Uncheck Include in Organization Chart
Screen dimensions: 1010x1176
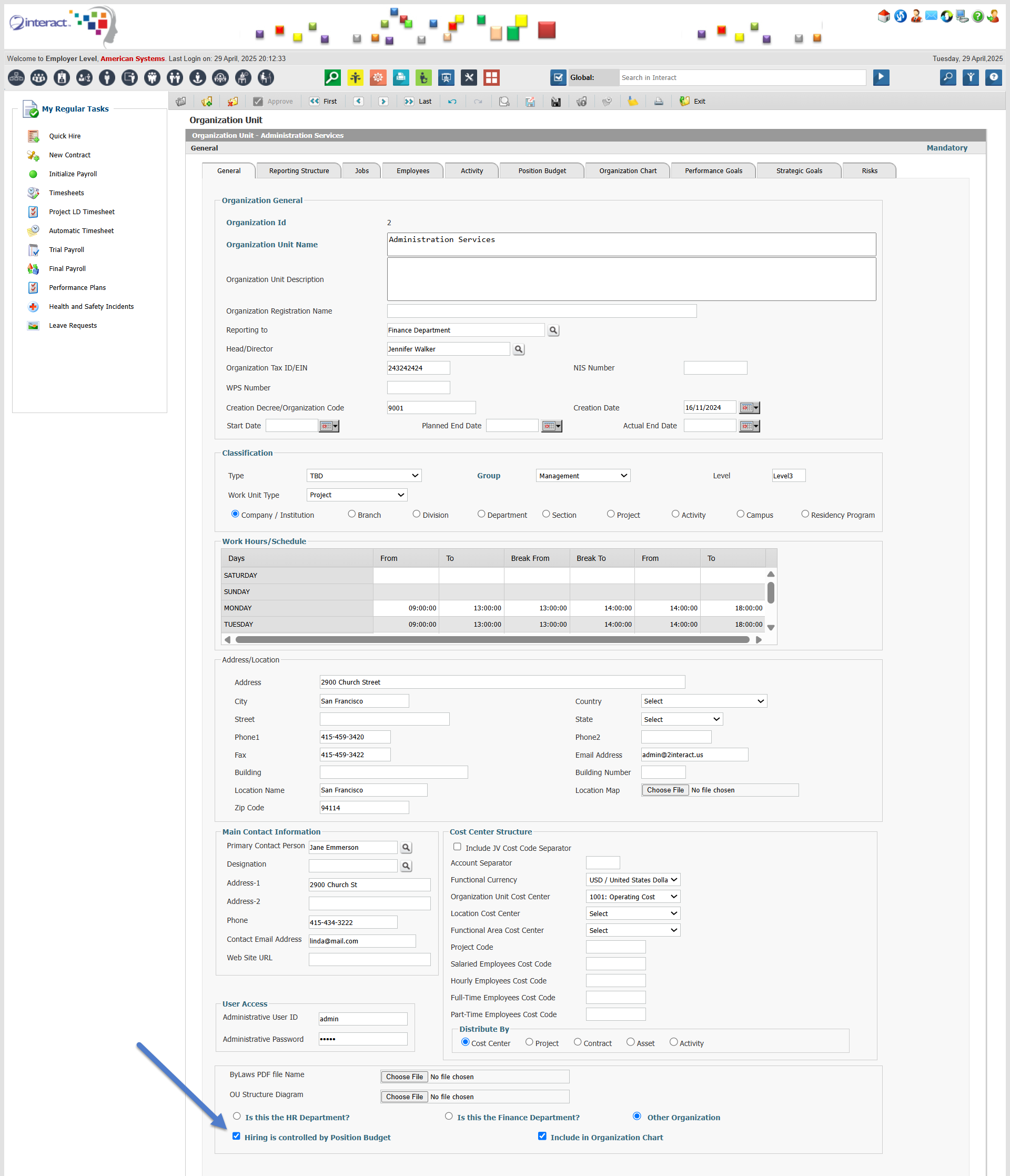point(542,1136)
